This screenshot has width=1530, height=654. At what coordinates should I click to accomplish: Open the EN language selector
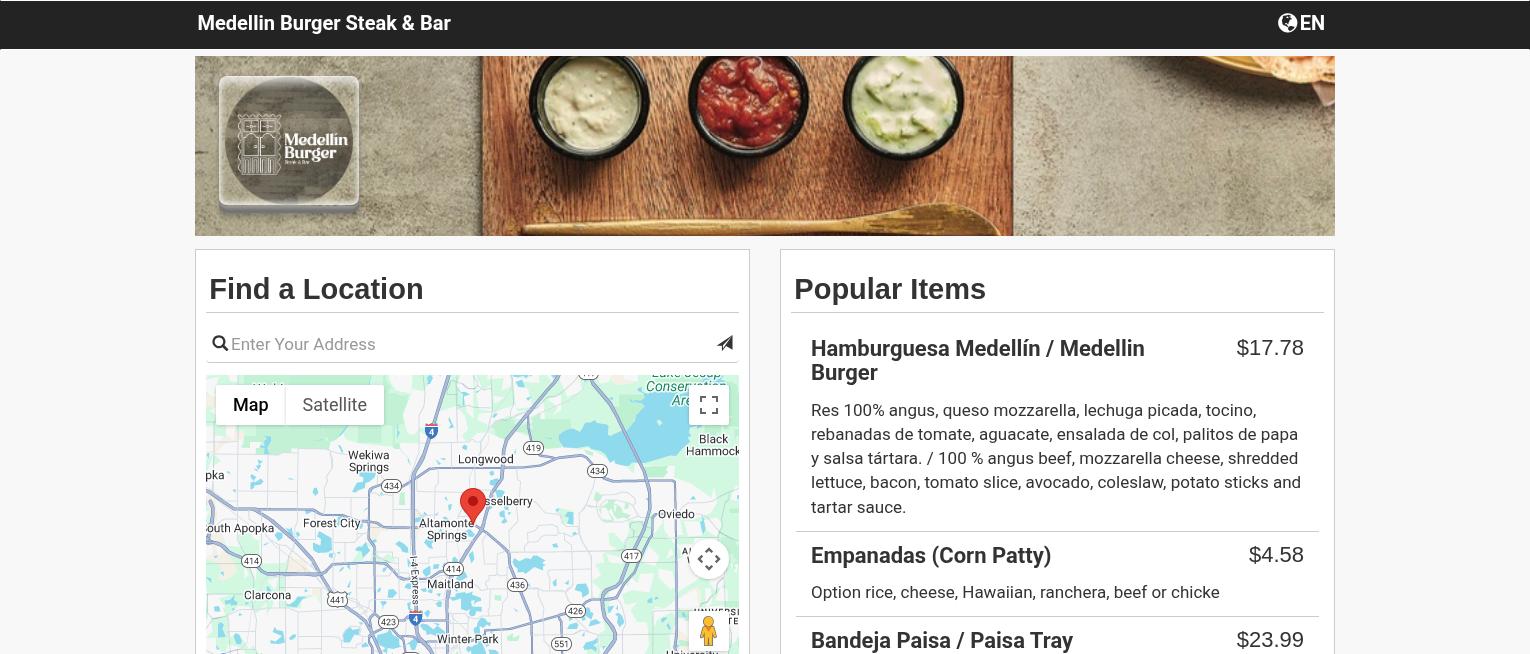[1301, 23]
